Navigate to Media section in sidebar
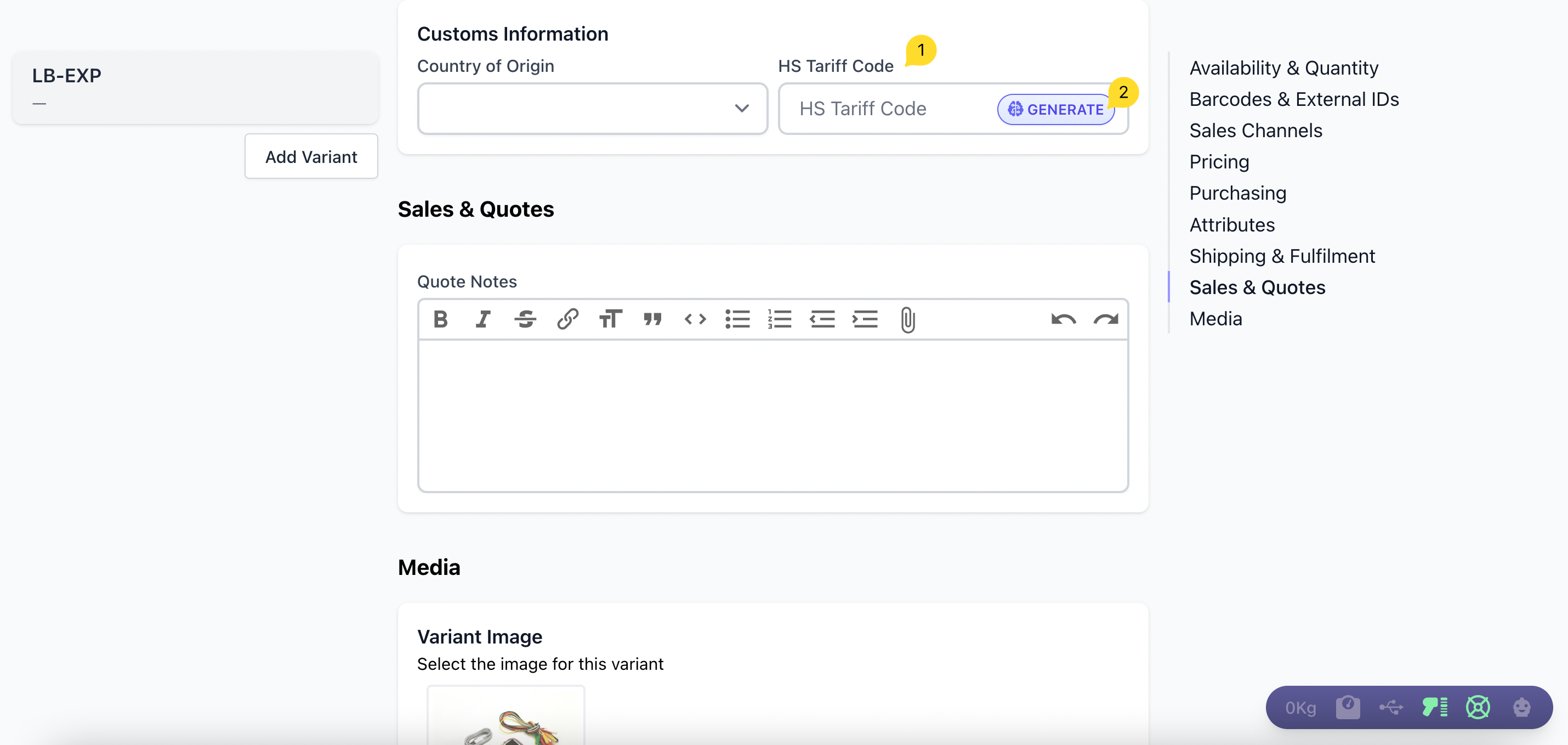The height and width of the screenshot is (745, 1568). coord(1215,319)
